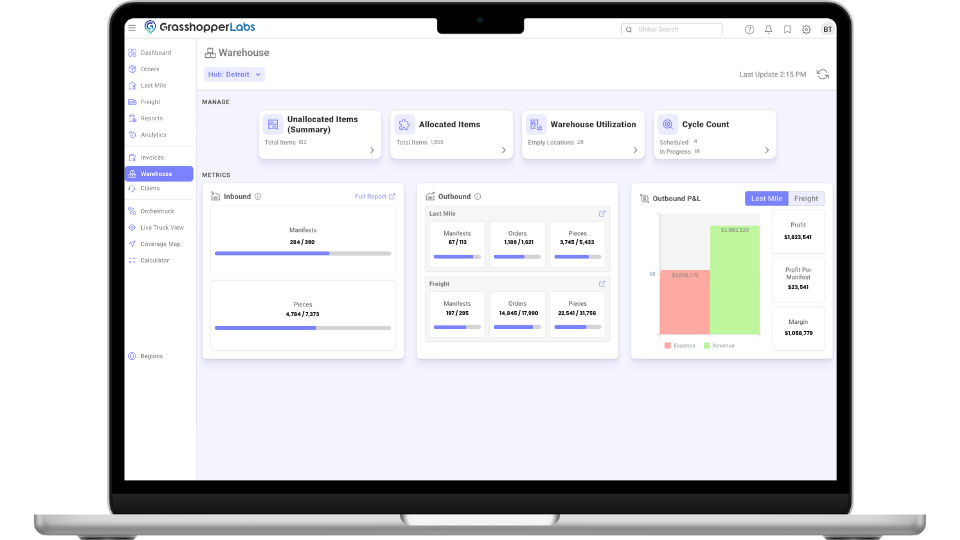Image resolution: width=960 pixels, height=540 pixels.
Task: Click the bookmark icon in header
Action: coord(787,29)
